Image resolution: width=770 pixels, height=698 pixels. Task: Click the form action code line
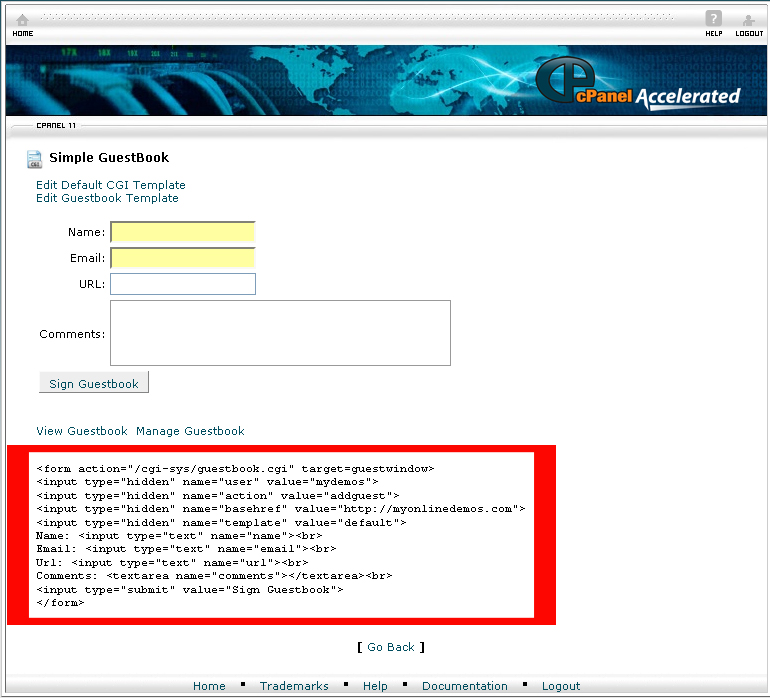235,469
